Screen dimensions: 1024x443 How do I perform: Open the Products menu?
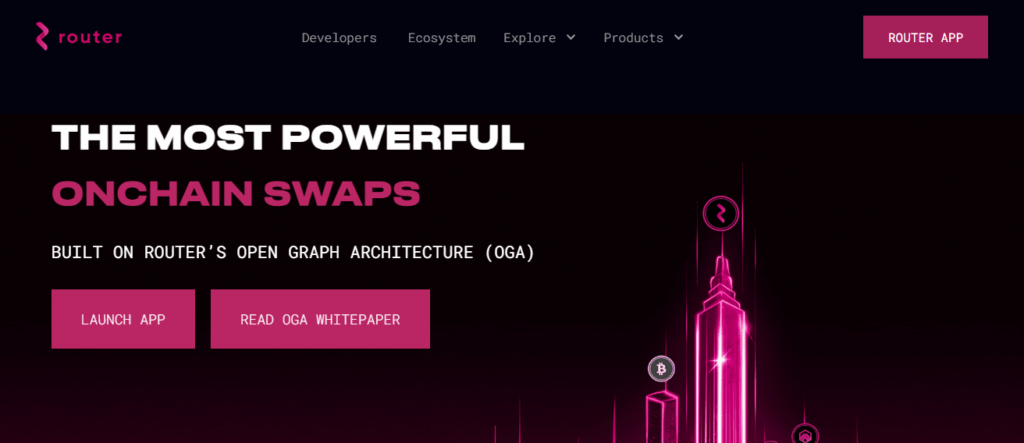(633, 37)
